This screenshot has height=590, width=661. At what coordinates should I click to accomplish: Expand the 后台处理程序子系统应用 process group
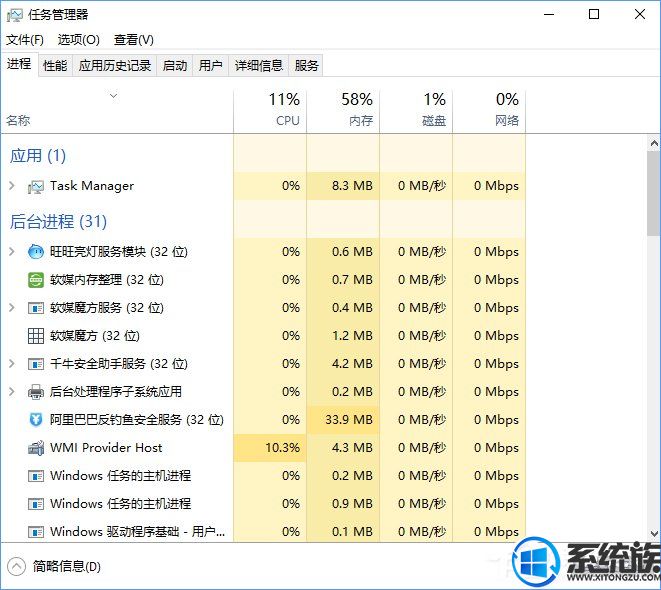click(x=12, y=392)
